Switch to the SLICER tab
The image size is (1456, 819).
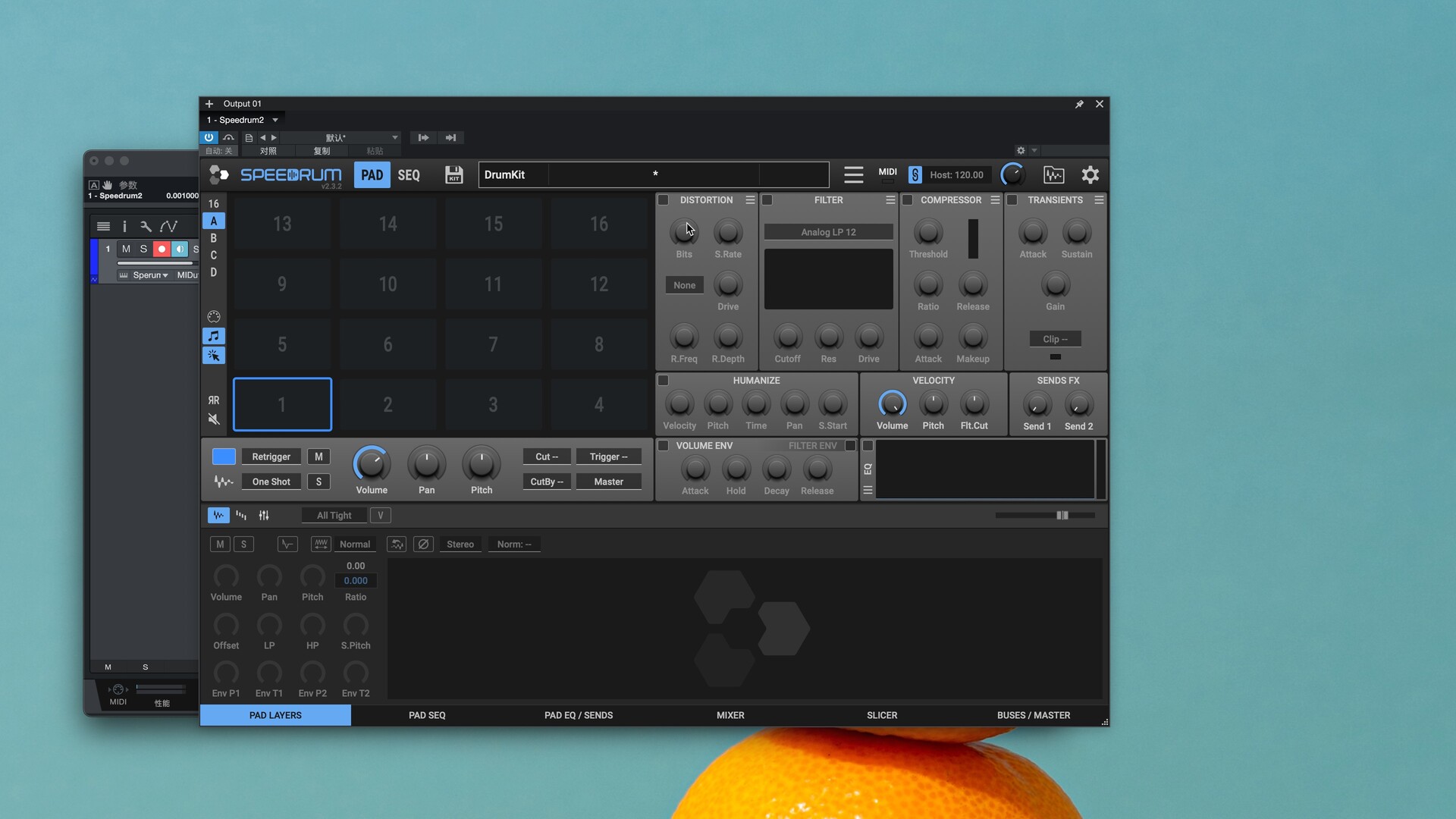pyautogui.click(x=882, y=715)
